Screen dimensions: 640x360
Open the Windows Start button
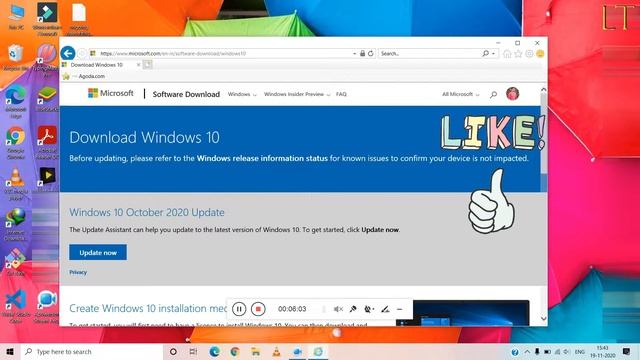10,351
